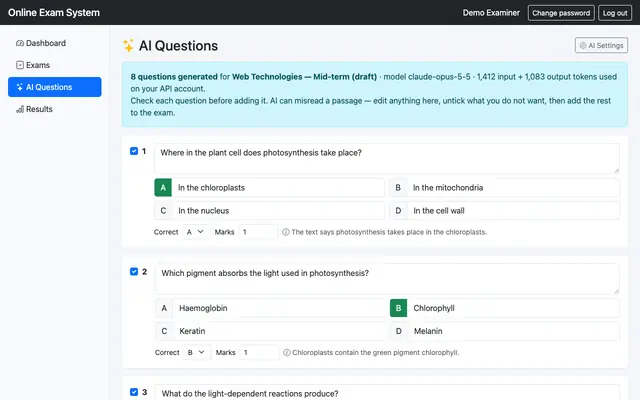Grab the resize handle of question 2 textarea
640x400 pixels.
pos(616,291)
